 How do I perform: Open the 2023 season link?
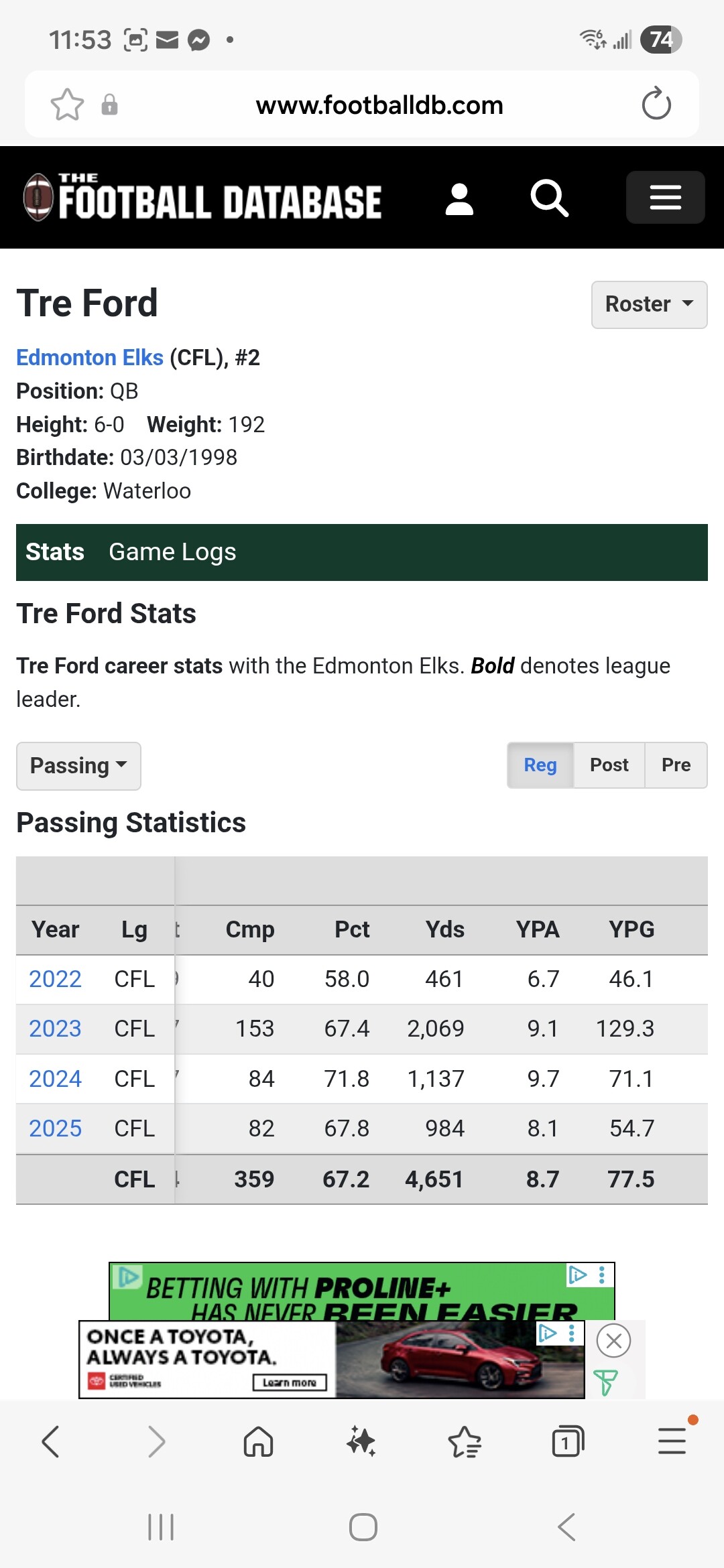pos(55,1029)
